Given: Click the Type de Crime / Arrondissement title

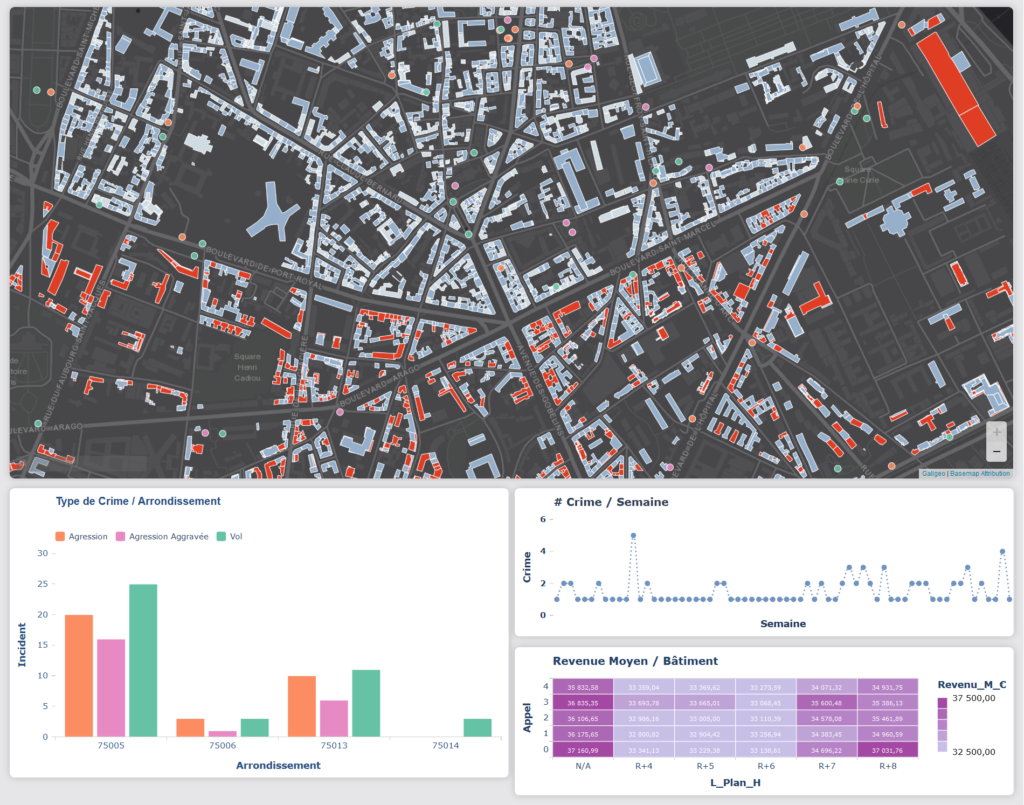Looking at the screenshot, I should pos(138,501).
